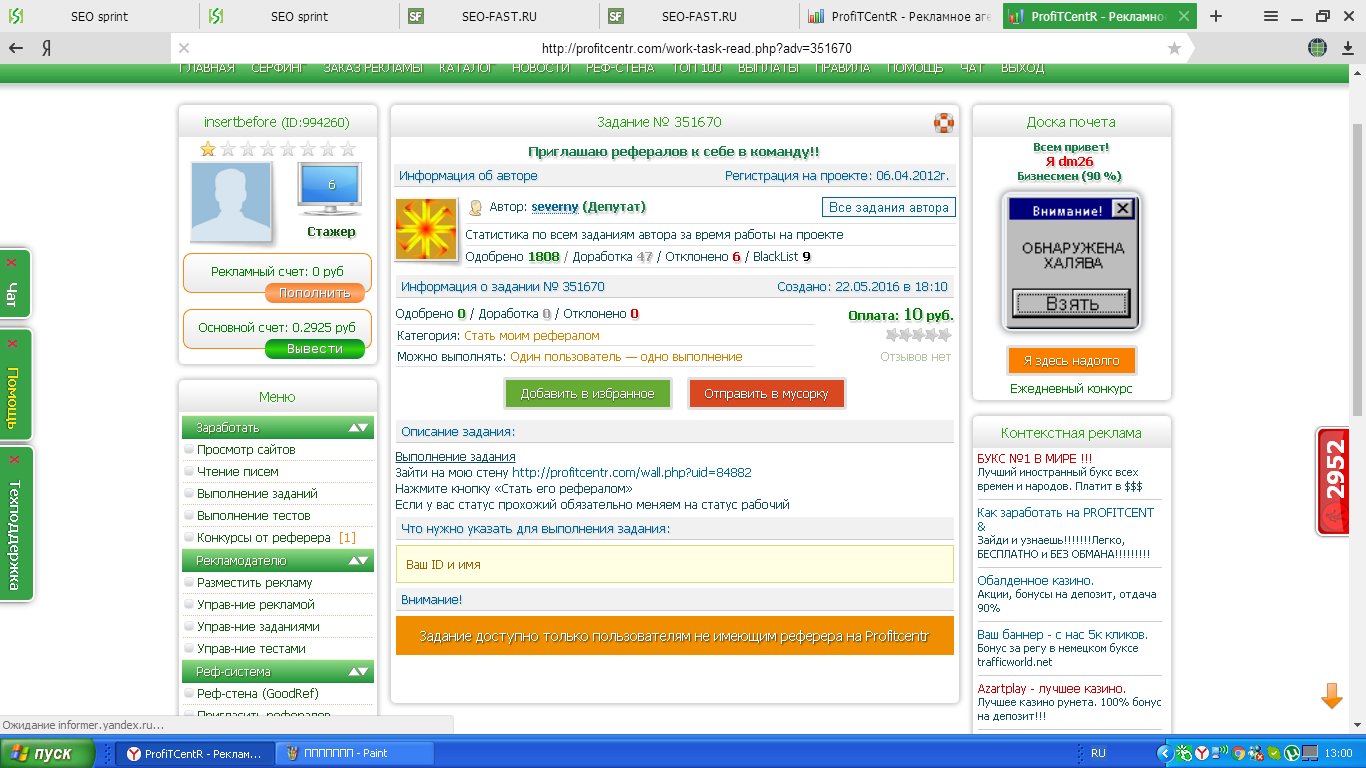Open «Просмотр сайтов» in the menu

[246, 450]
